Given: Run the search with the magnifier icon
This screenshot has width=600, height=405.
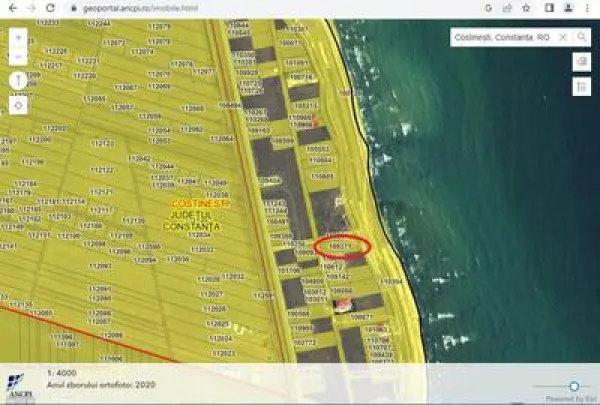Looking at the screenshot, I should coord(582,37).
